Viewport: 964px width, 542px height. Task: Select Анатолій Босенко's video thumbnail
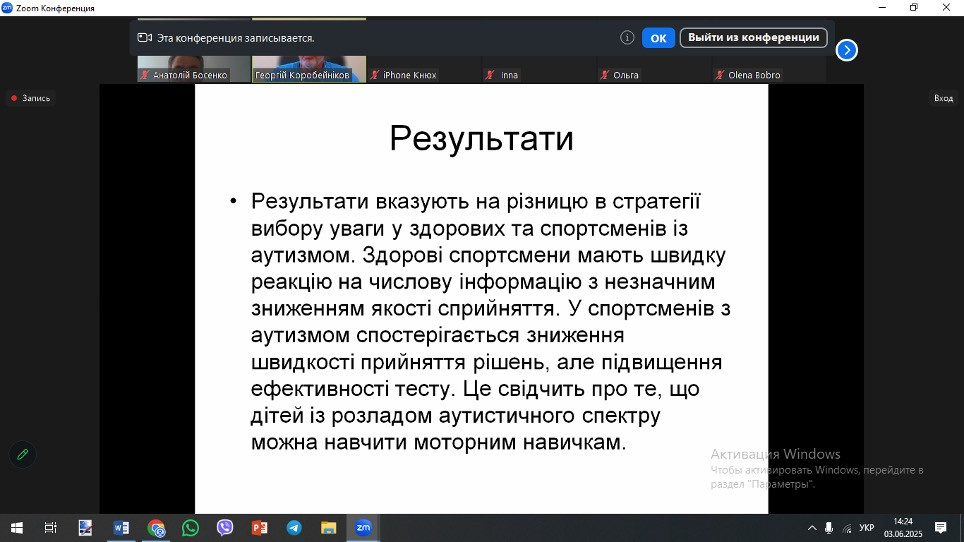coord(193,69)
